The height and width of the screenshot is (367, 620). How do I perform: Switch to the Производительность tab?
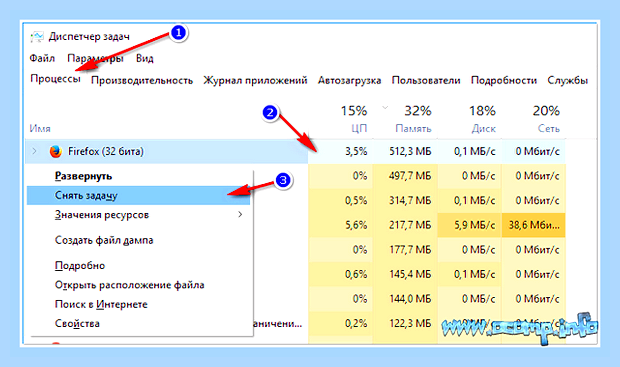pos(142,80)
